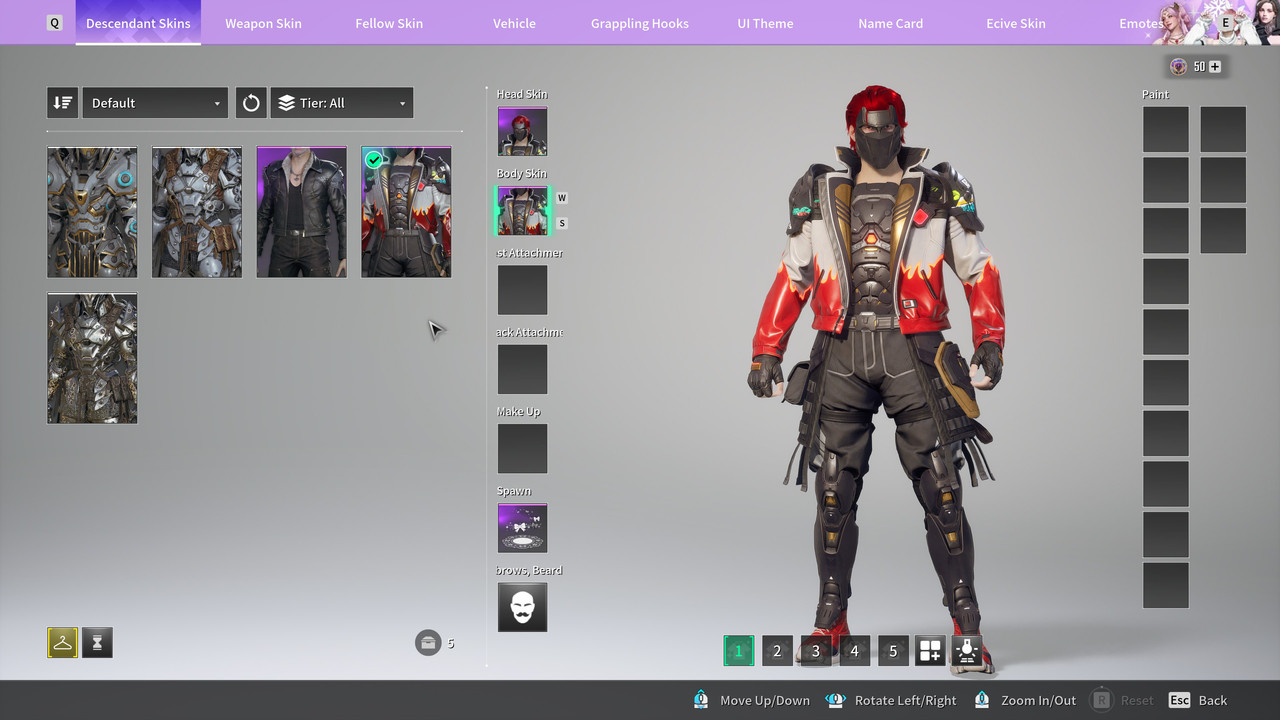
Task: Open the Head Skin slot
Action: click(x=522, y=131)
